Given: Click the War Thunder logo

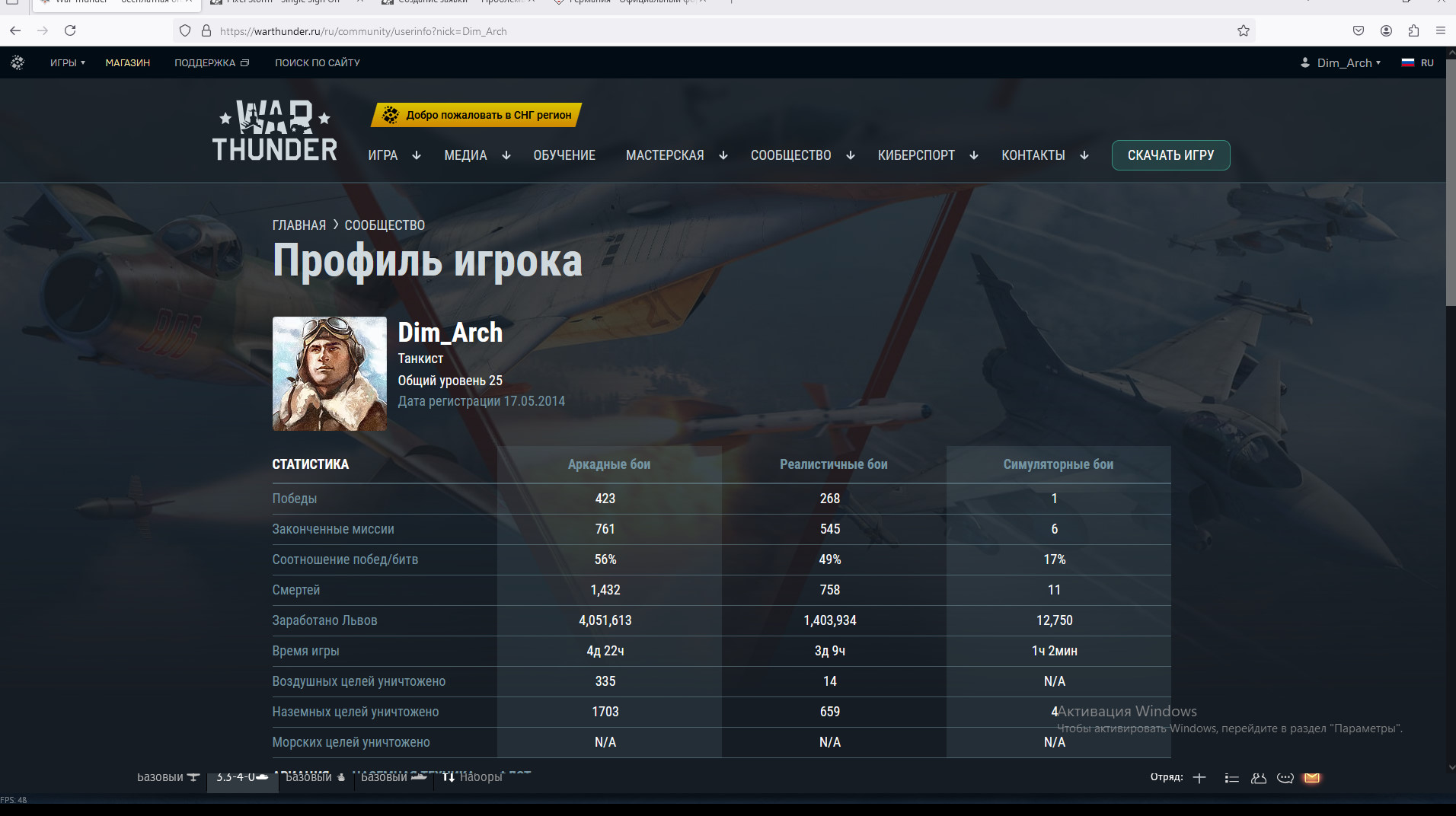Looking at the screenshot, I should point(274,130).
